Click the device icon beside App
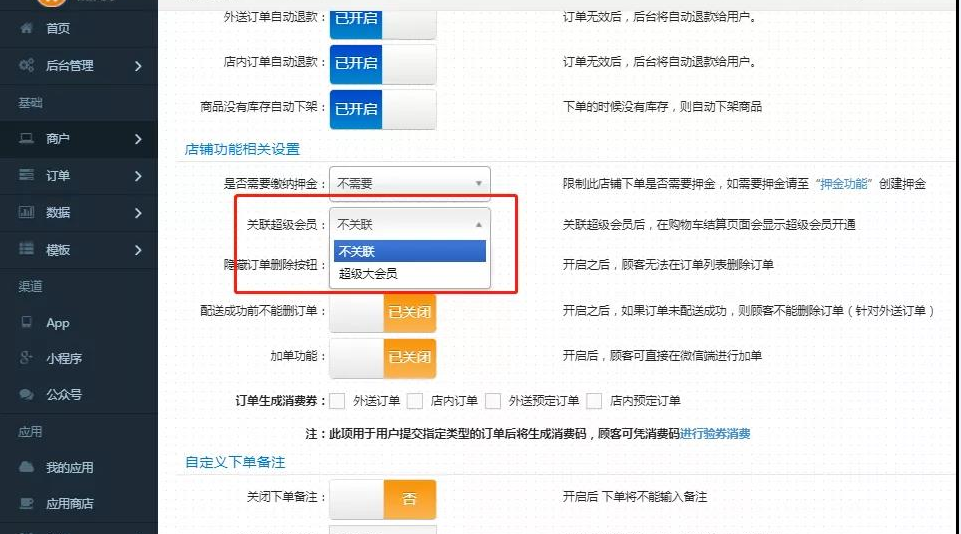The height and width of the screenshot is (534, 961). 26,322
